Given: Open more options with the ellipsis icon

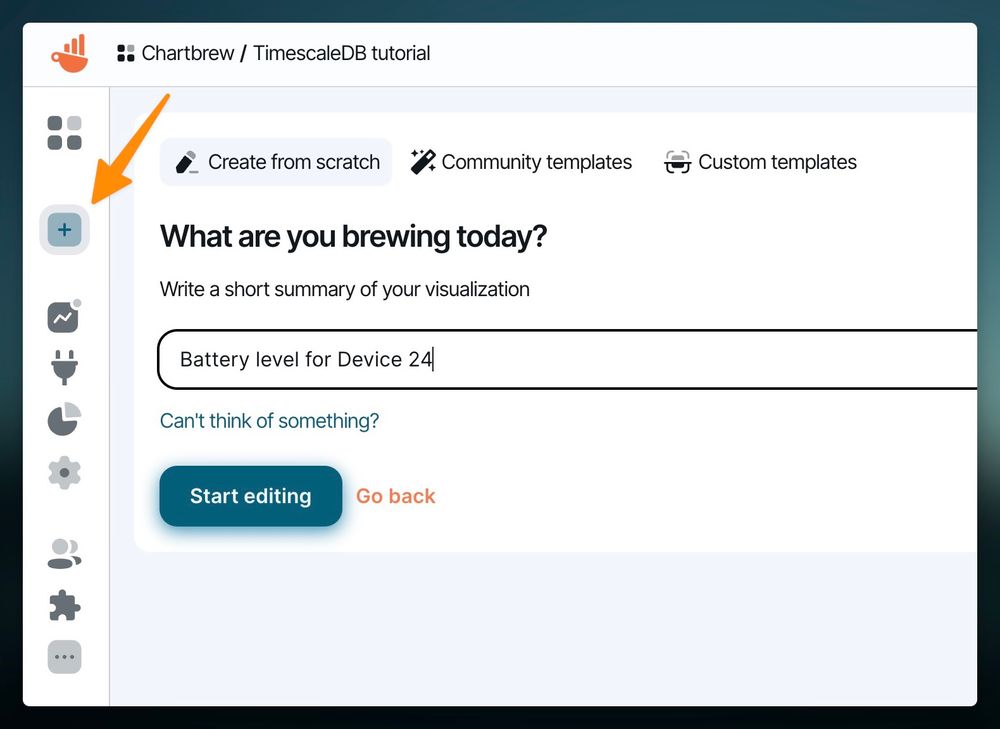Looking at the screenshot, I should click(62, 657).
